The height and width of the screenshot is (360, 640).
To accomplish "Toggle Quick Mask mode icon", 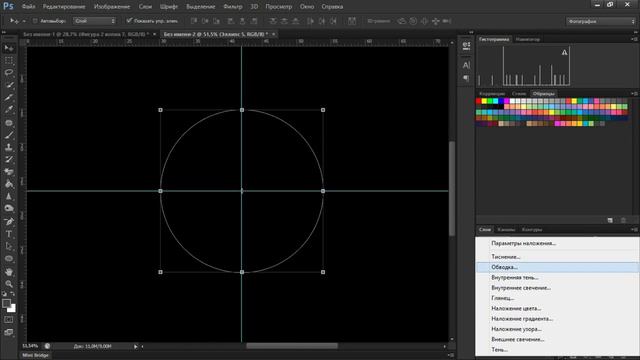I will point(9,320).
